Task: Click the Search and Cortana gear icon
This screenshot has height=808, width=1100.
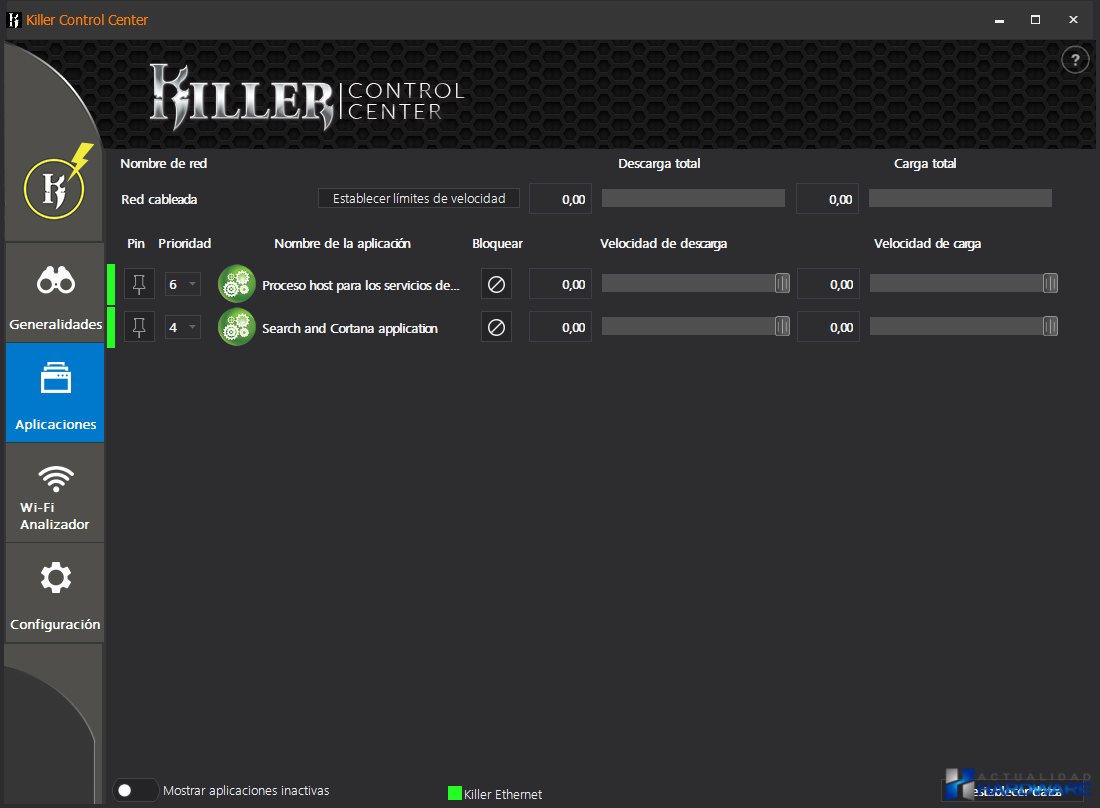Action: coord(237,328)
